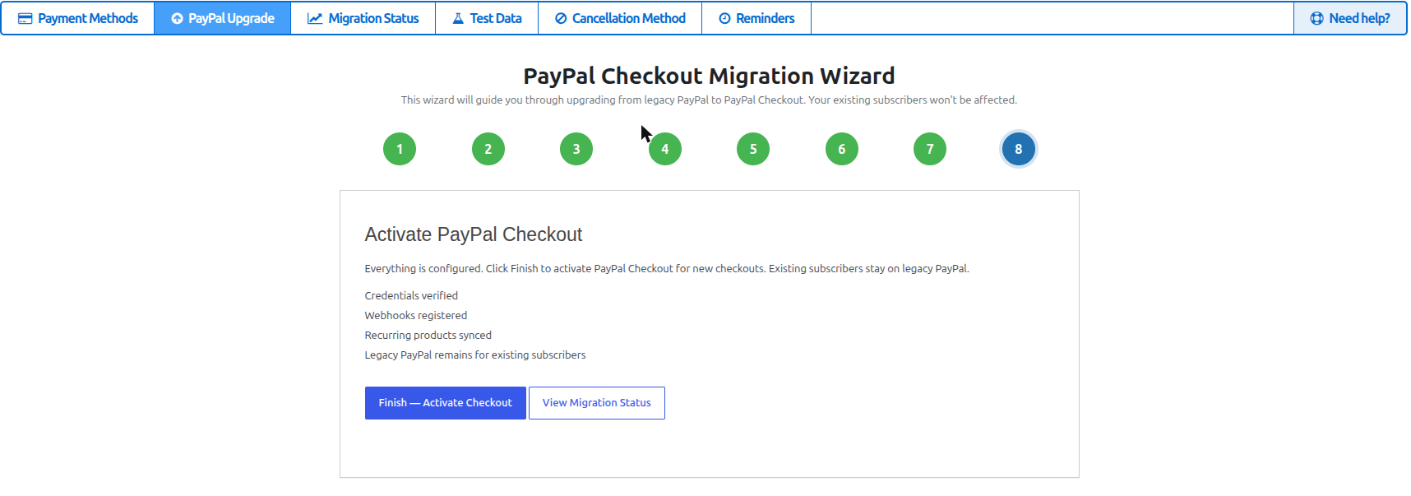Click Finish — Activate Checkout button
The width and height of the screenshot is (1411, 496).
click(445, 403)
